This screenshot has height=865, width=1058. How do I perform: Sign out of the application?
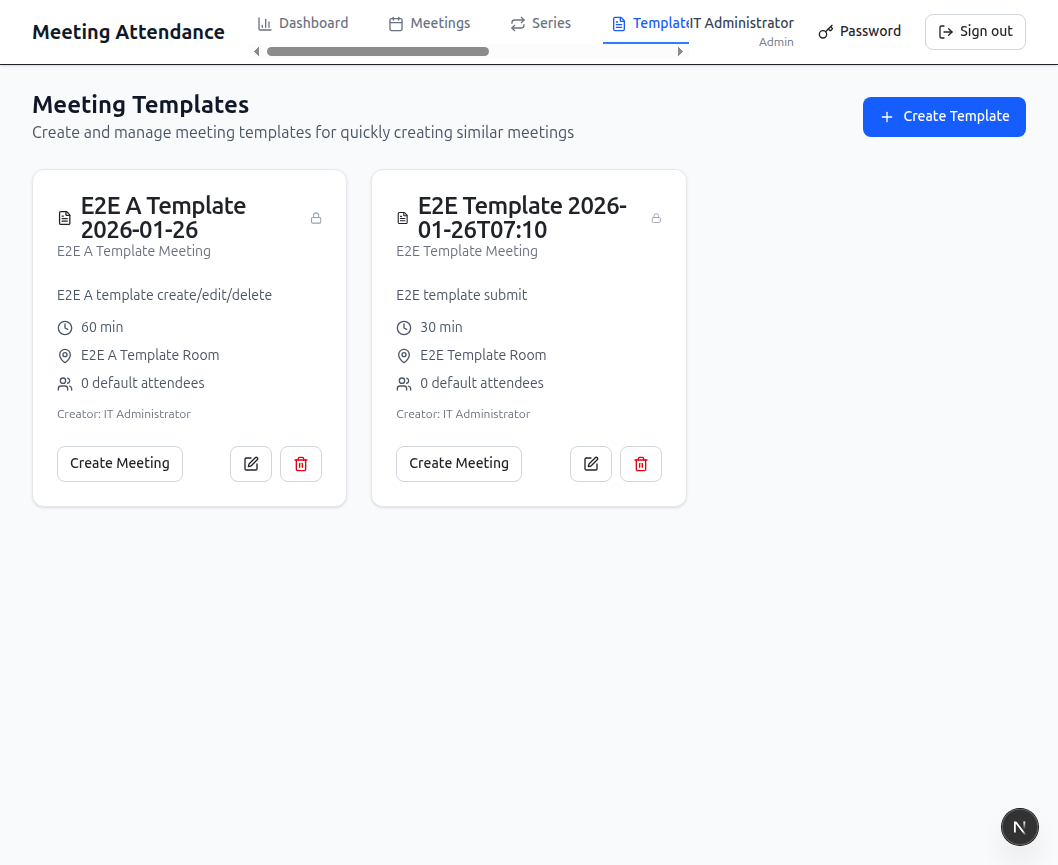975,32
